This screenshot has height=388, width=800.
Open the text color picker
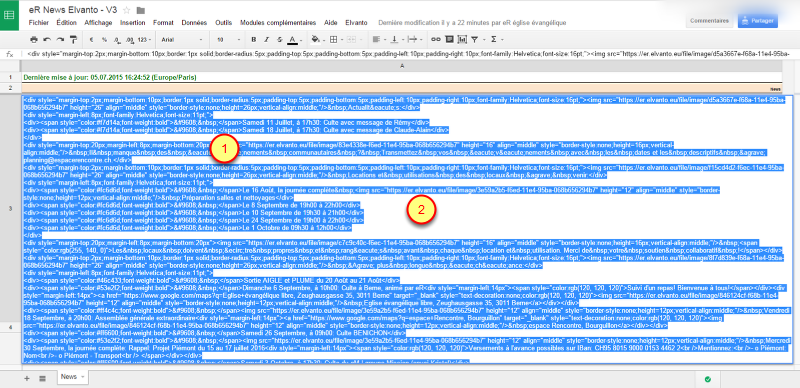pos(295,39)
